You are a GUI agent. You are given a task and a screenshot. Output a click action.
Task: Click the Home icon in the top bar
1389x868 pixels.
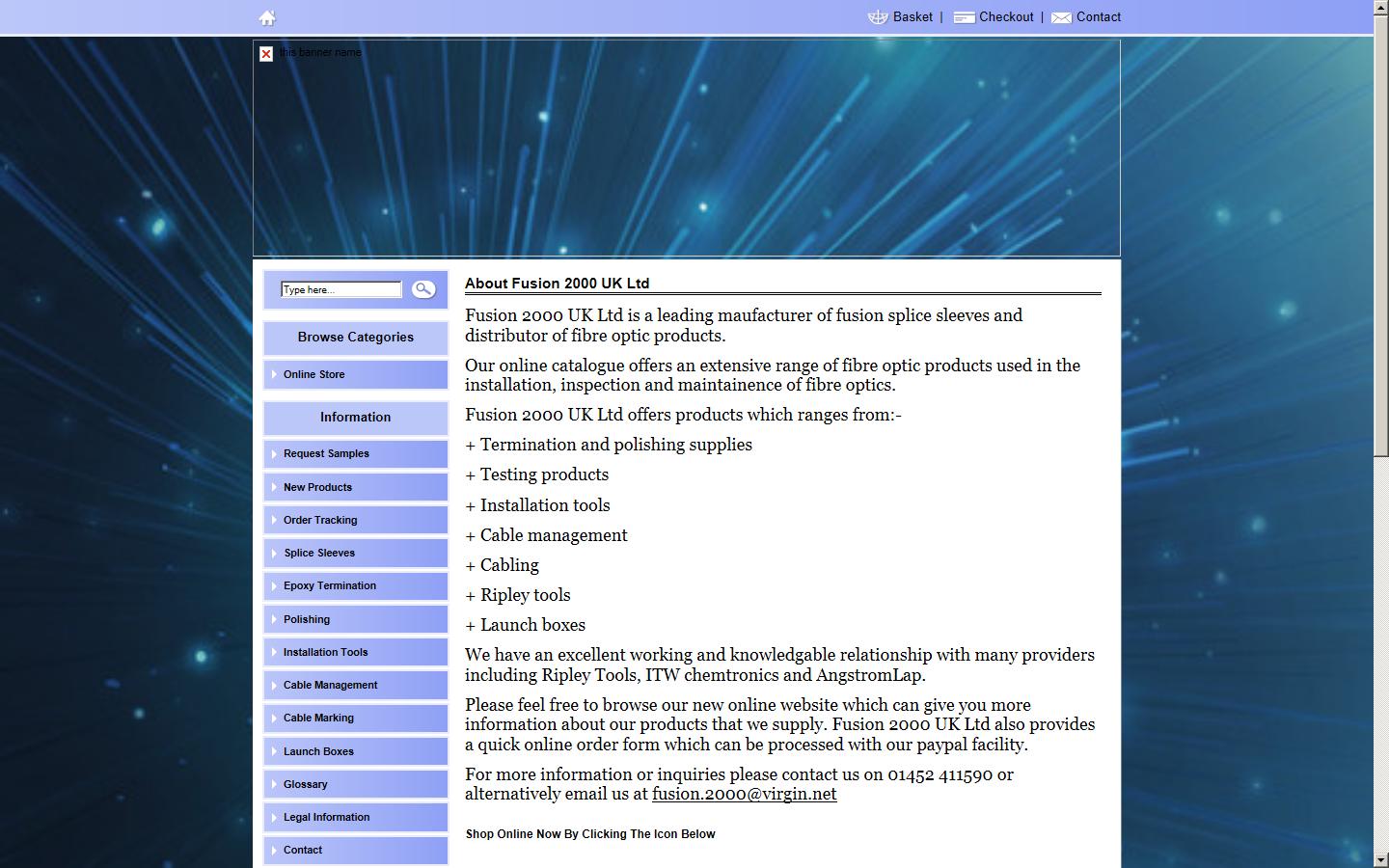pos(266,16)
